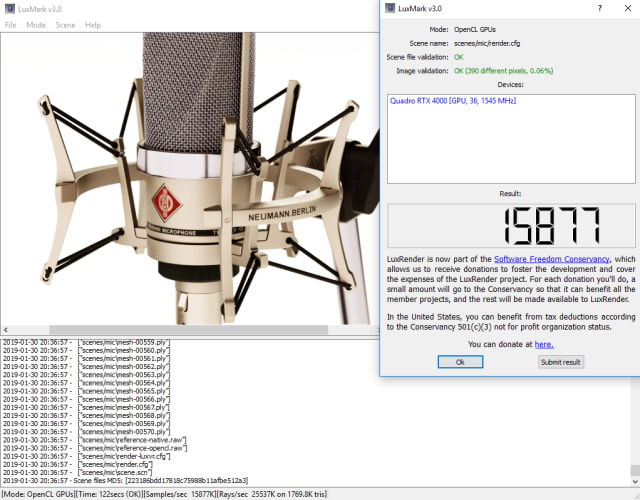
Task: Select log line mesh-00570.ply
Action: (x=87, y=432)
